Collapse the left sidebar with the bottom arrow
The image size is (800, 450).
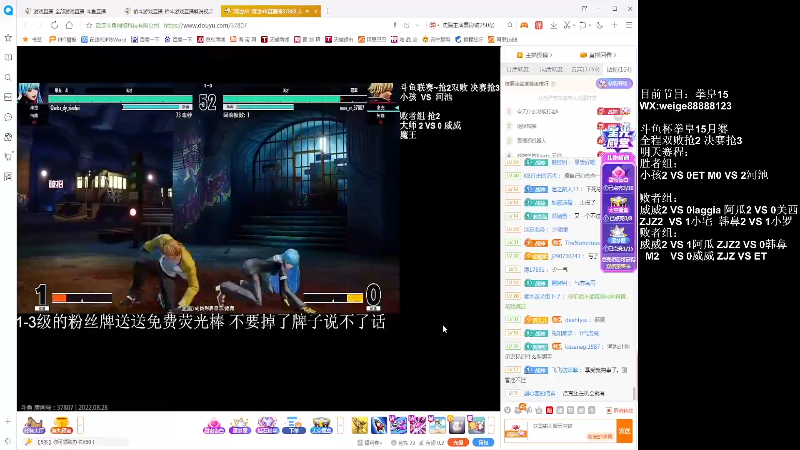[8, 441]
